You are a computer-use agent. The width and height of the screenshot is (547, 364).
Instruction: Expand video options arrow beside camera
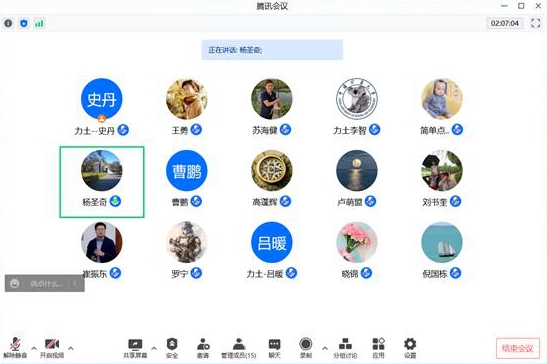click(71, 348)
